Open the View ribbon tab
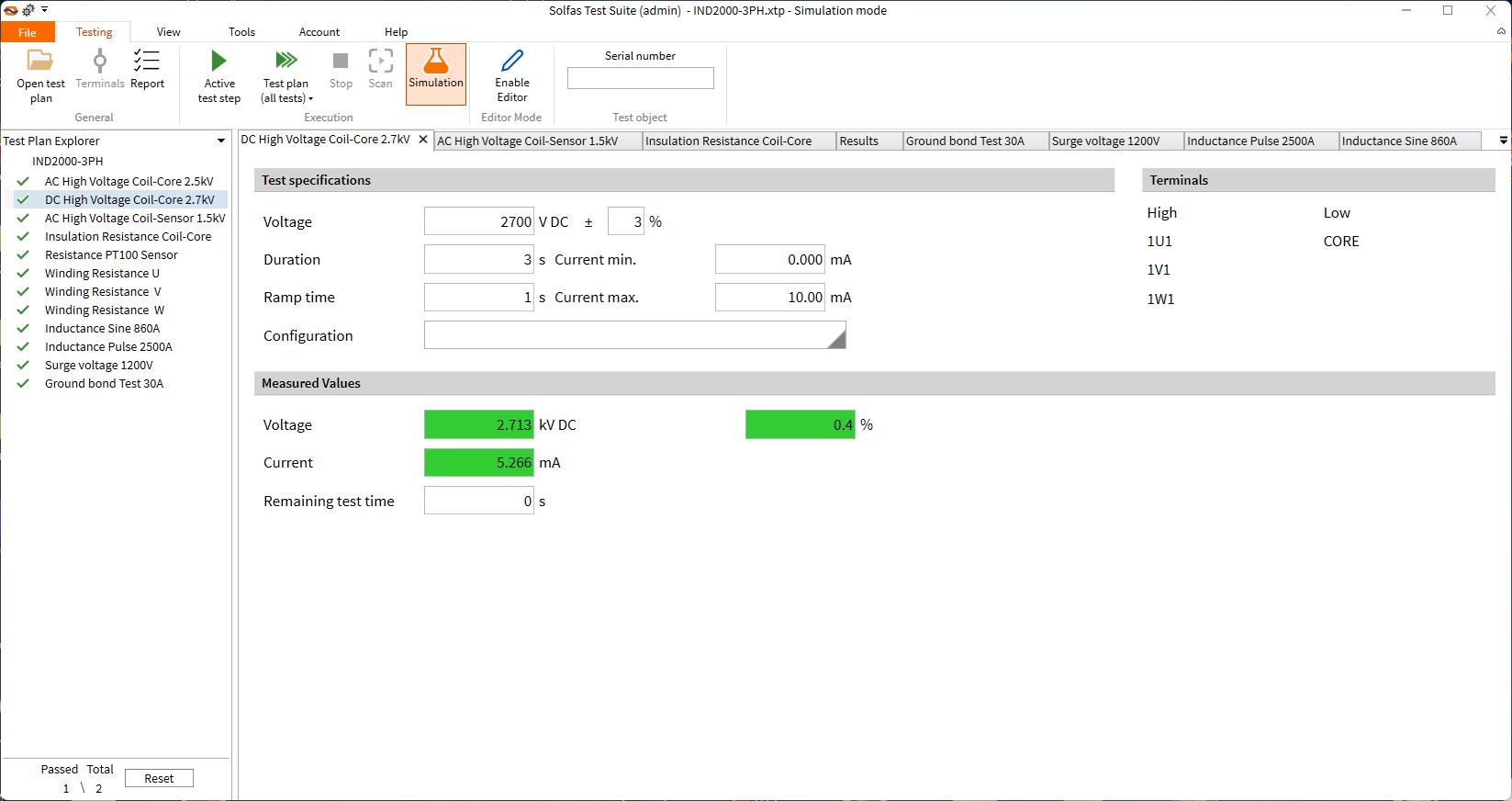1512x801 pixels. pos(168,32)
